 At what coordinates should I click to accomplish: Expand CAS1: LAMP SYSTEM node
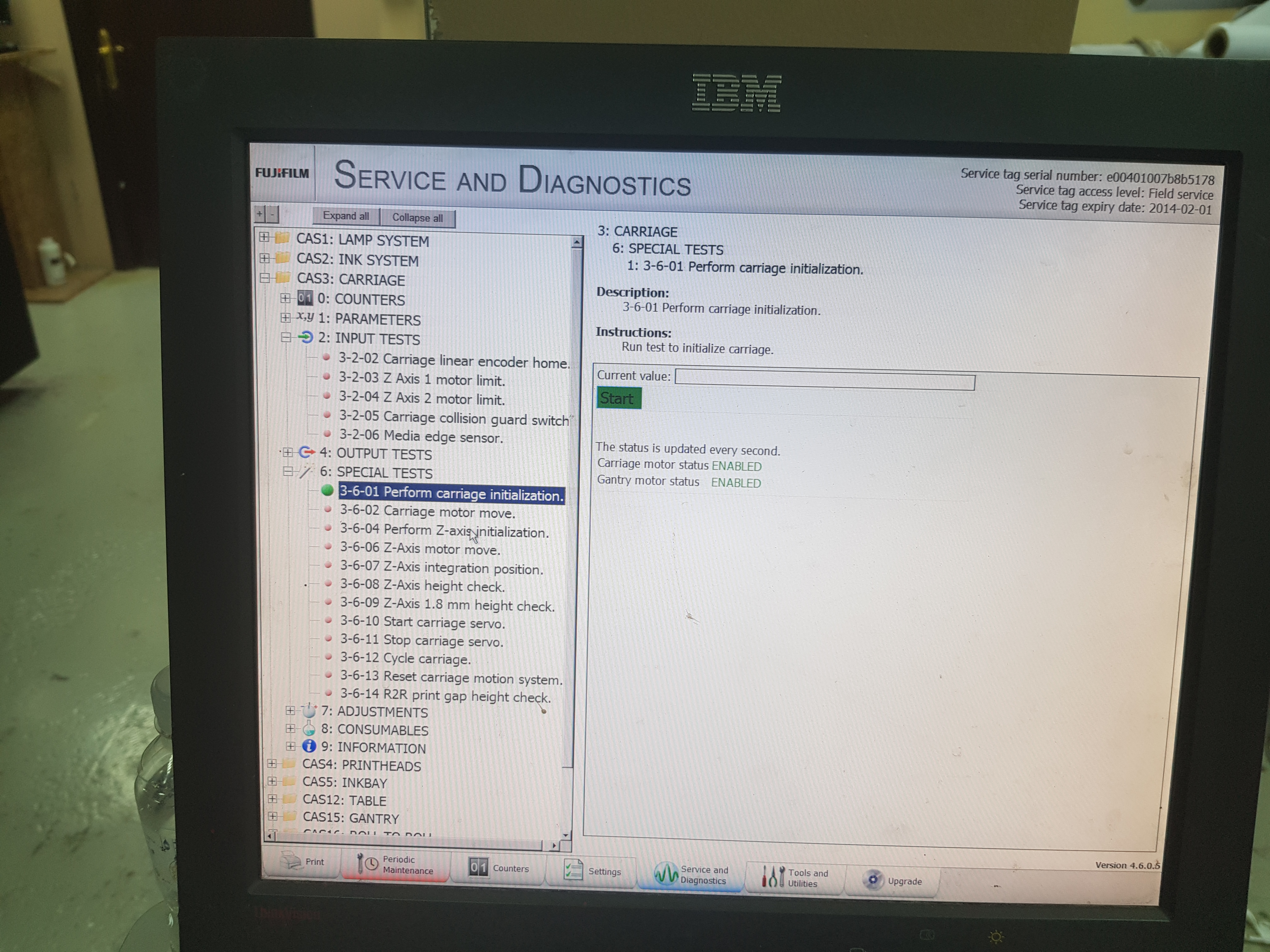(x=264, y=236)
